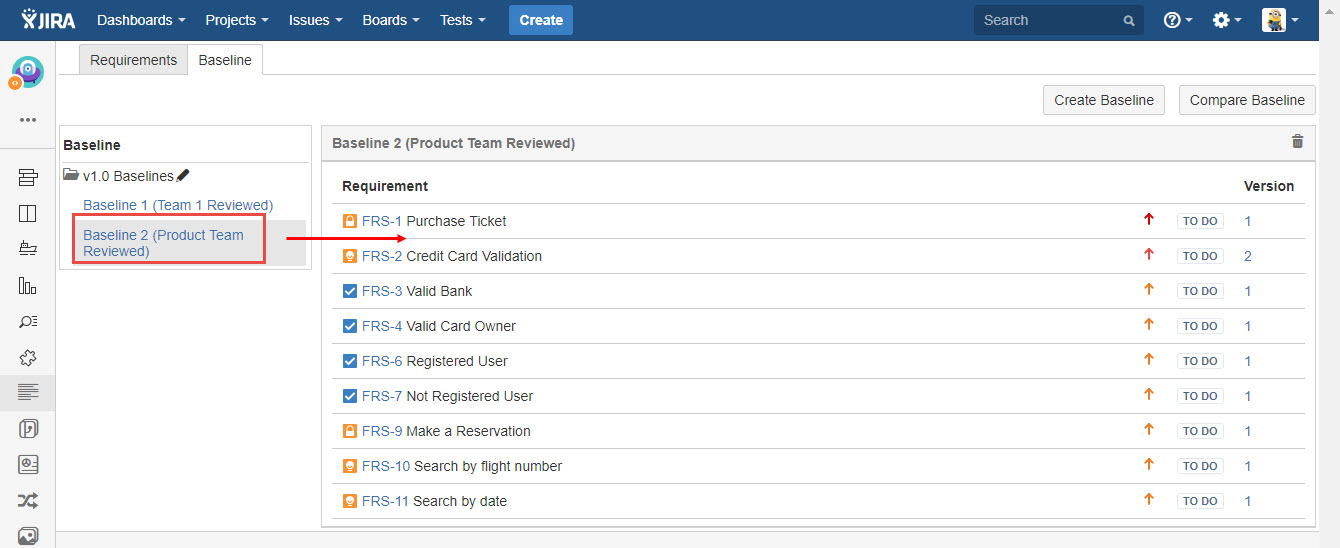Edit v1.0 Baselines with pencil icon
This screenshot has height=548, width=1340.
point(182,176)
